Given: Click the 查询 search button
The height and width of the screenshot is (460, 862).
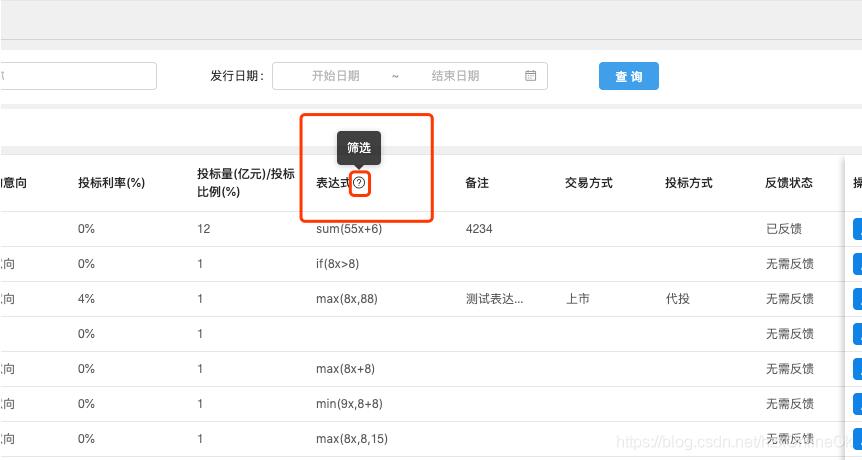Looking at the screenshot, I should coord(628,76).
